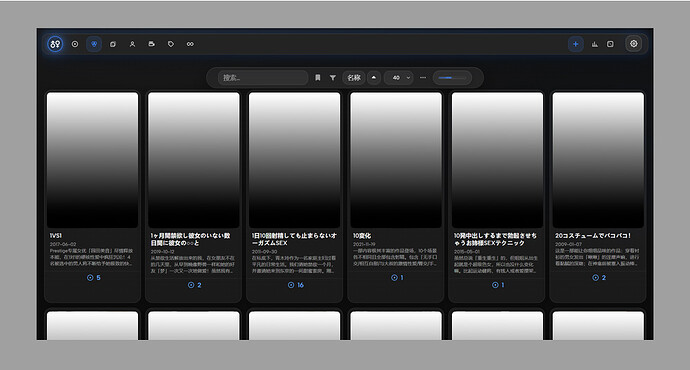690x370 pixels.
Task: Open settings via the gear icon
Action: 634,44
